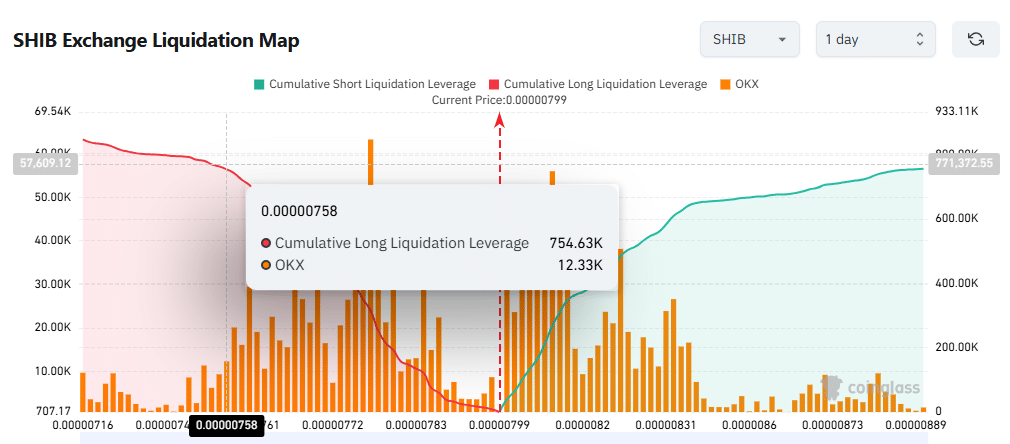Click the 771,372.55 right axis marker
This screenshot has height=444, width=1010.
pyautogui.click(x=963, y=163)
